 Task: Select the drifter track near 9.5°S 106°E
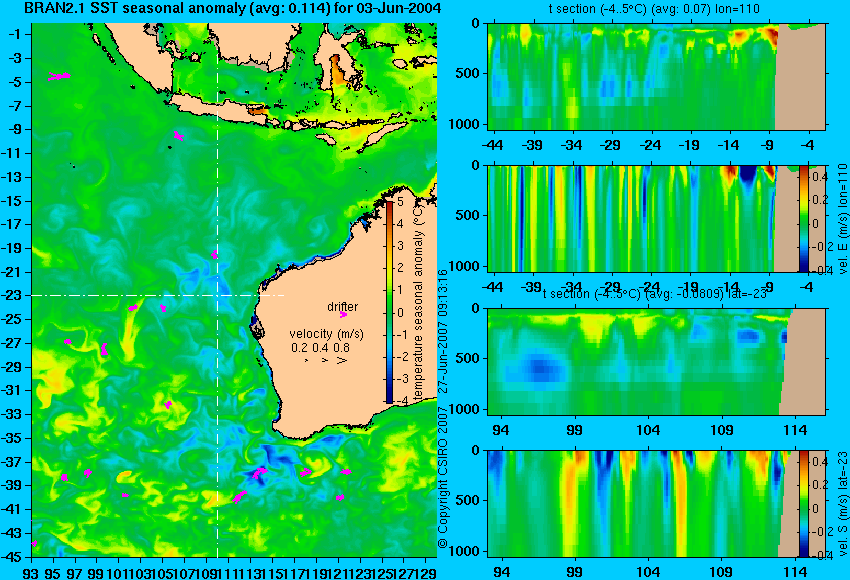click(x=178, y=136)
